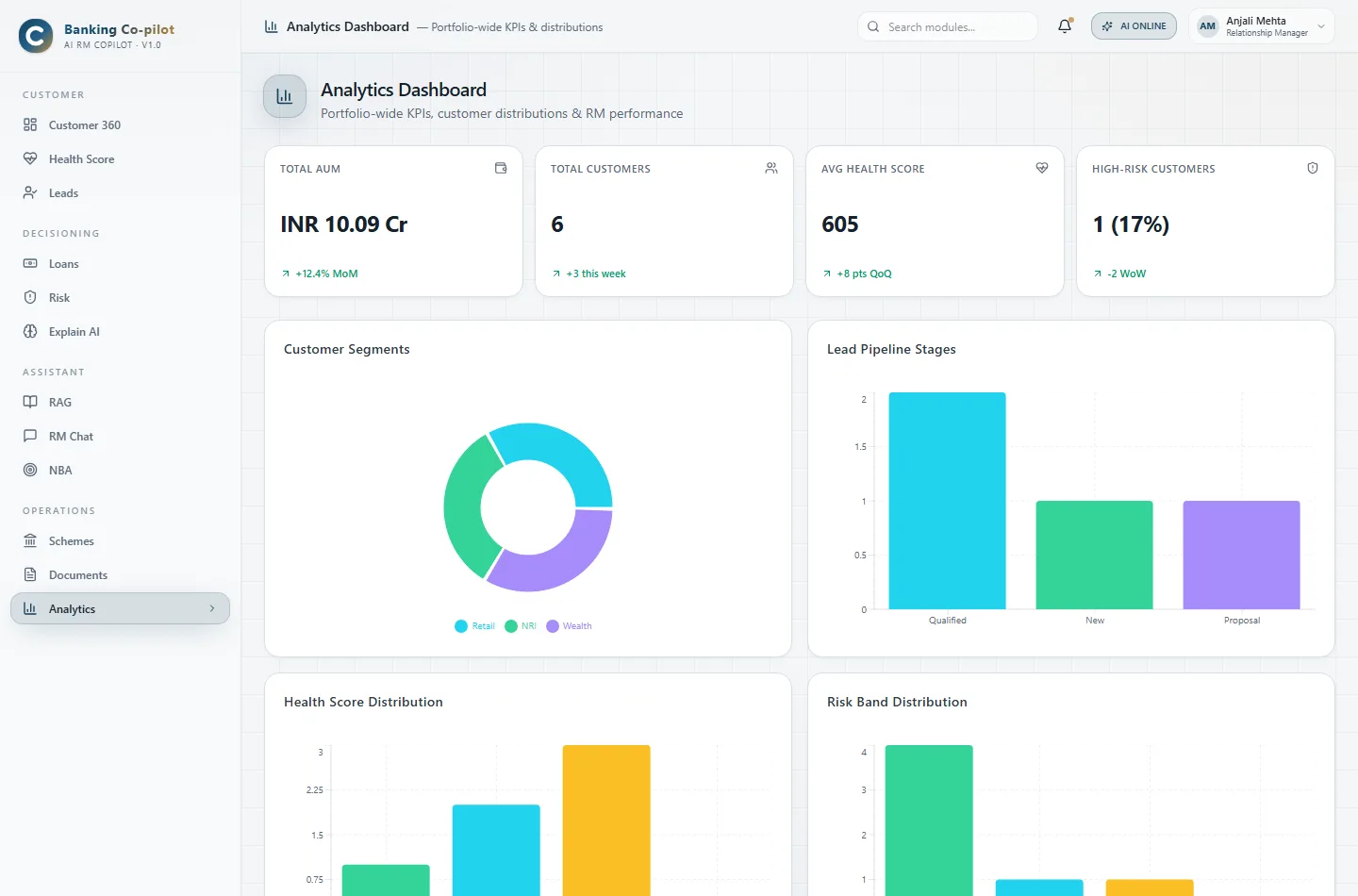The height and width of the screenshot is (896, 1358).
Task: Click the large Analytics Dashboard header icon
Action: [x=285, y=96]
